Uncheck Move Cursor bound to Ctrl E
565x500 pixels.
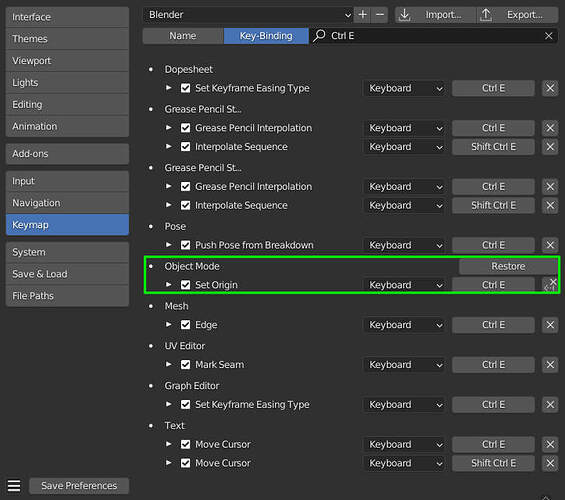pyautogui.click(x=186, y=445)
